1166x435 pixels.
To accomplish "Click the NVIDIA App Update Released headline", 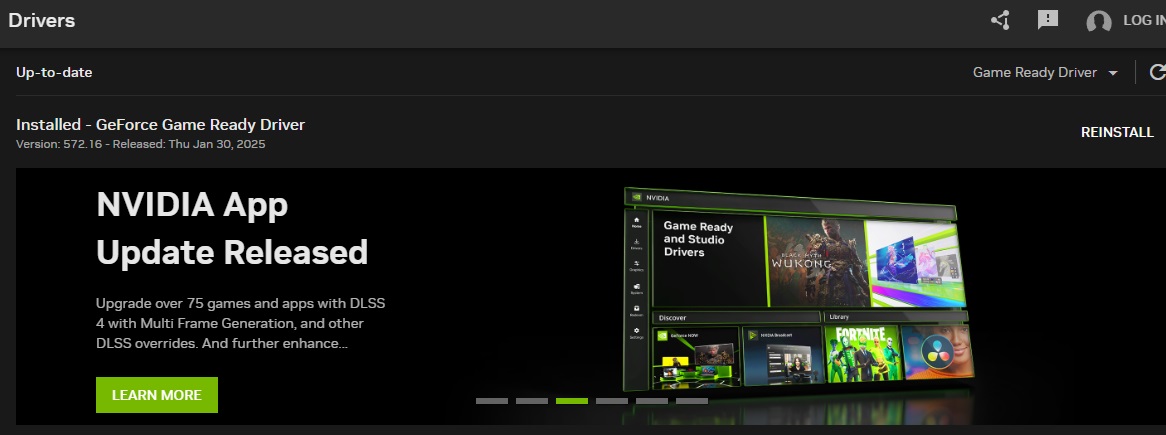I will click(232, 229).
